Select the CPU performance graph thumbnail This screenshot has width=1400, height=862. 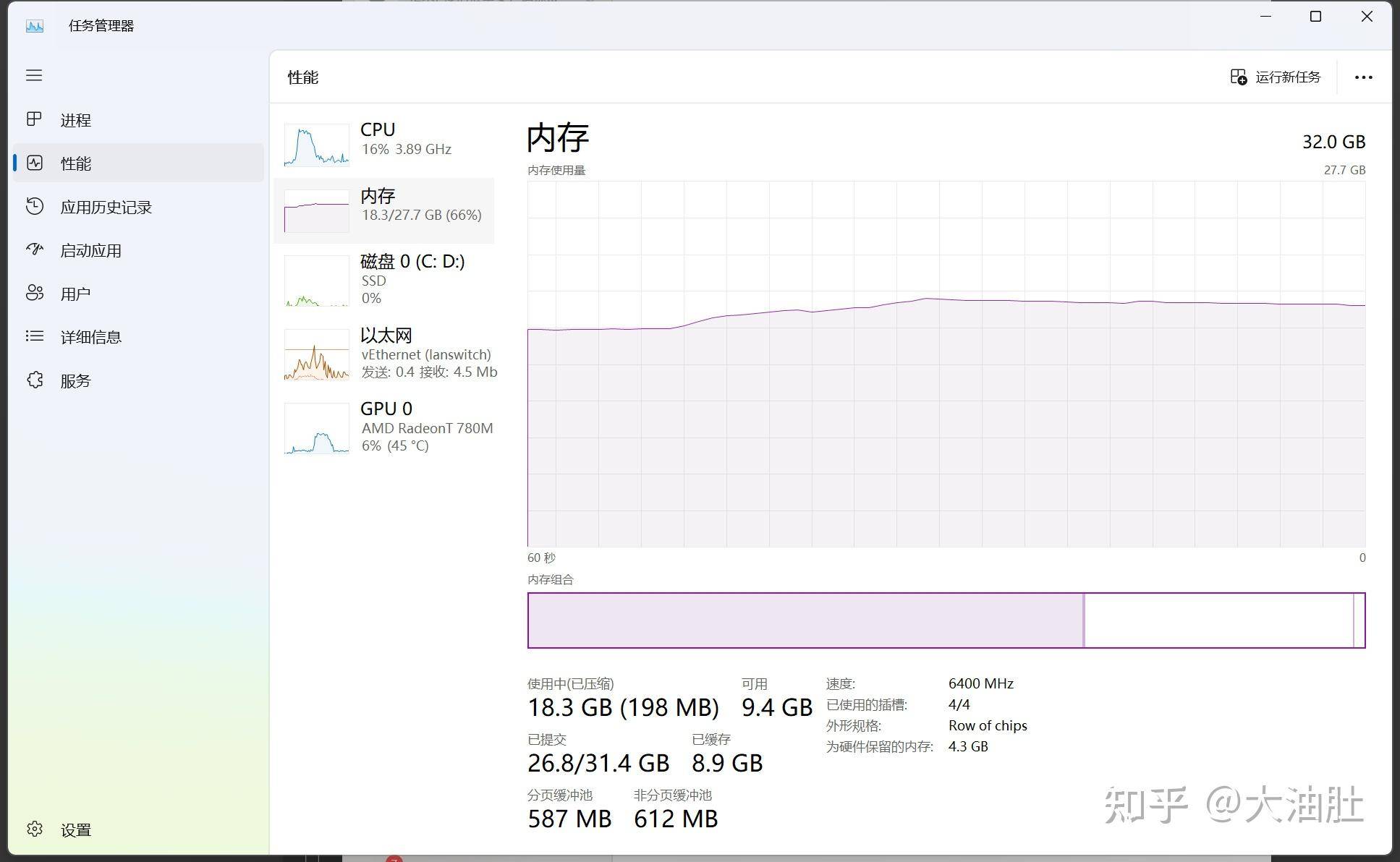point(317,145)
